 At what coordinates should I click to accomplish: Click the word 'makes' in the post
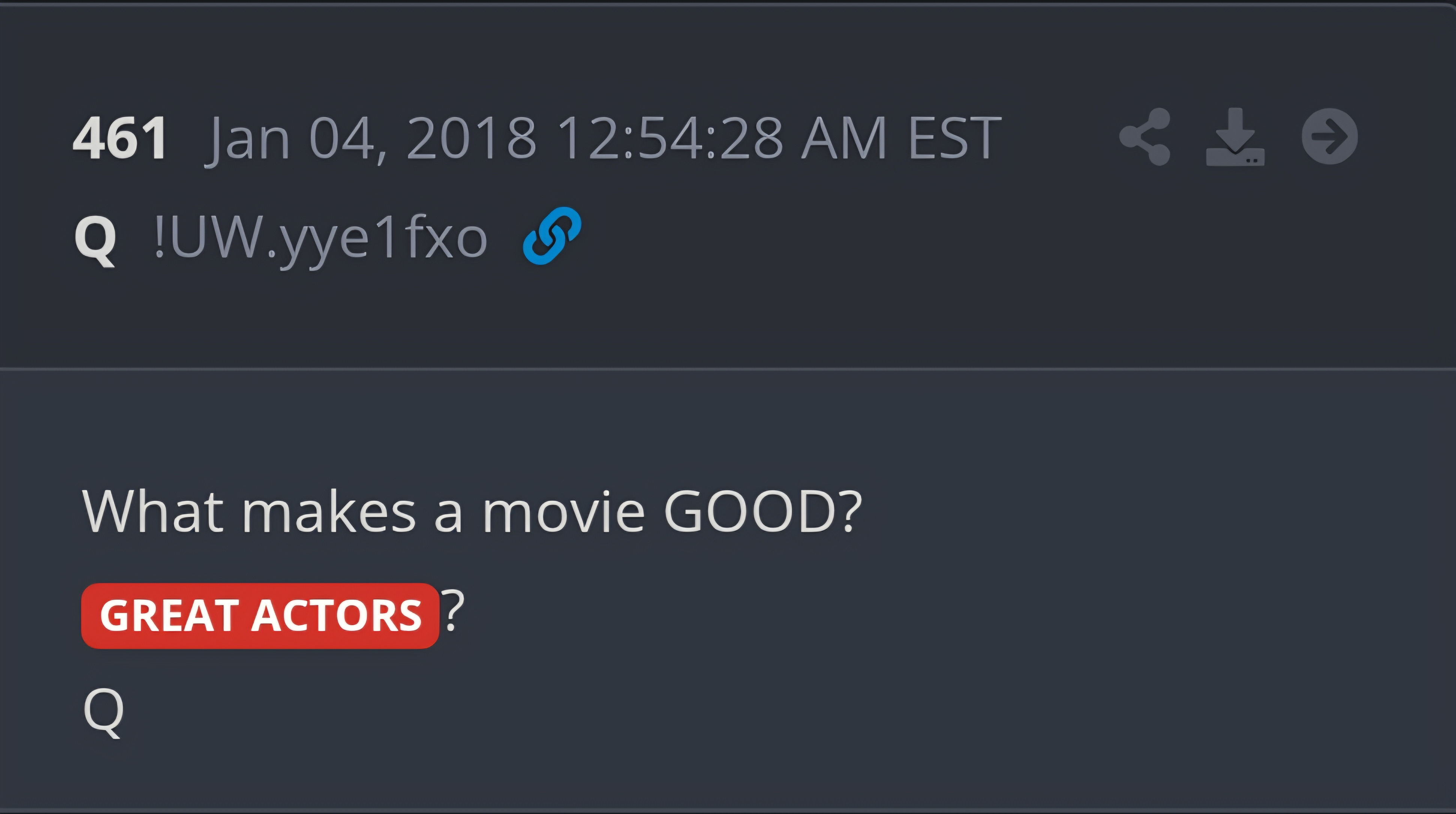point(329,511)
